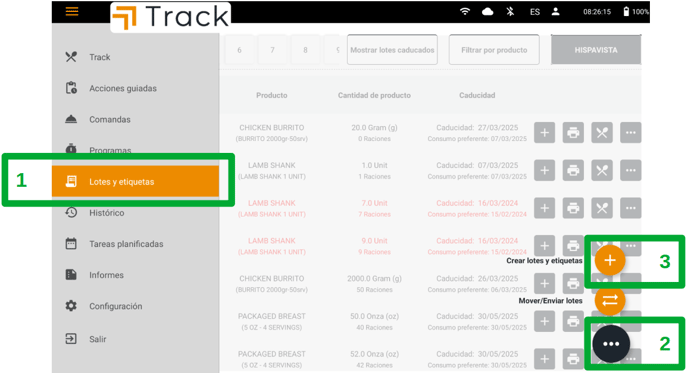Click the HISPAVISTA button
This screenshot has height=373, width=688.
pyautogui.click(x=596, y=50)
